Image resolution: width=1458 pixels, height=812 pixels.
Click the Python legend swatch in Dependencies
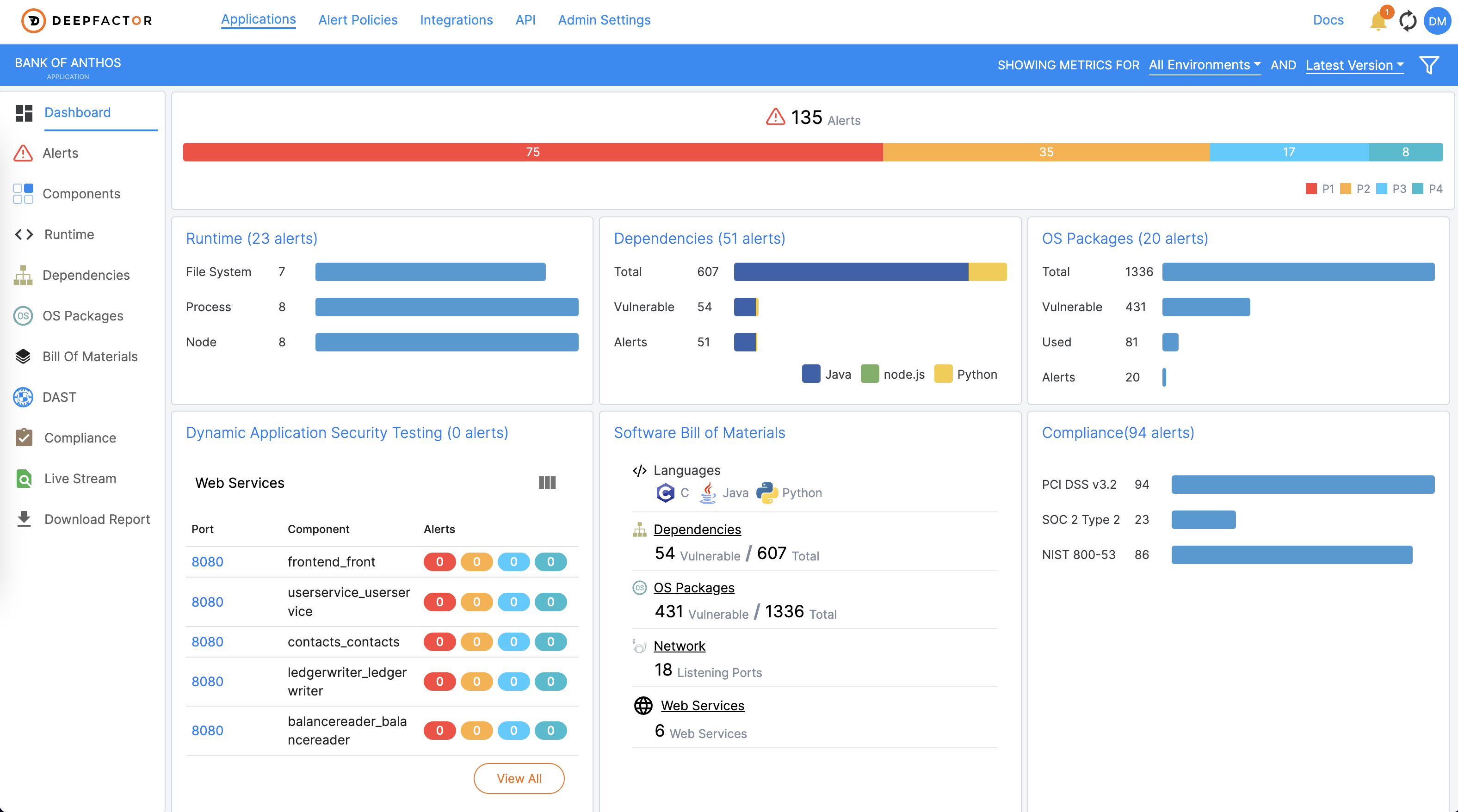[x=943, y=374]
